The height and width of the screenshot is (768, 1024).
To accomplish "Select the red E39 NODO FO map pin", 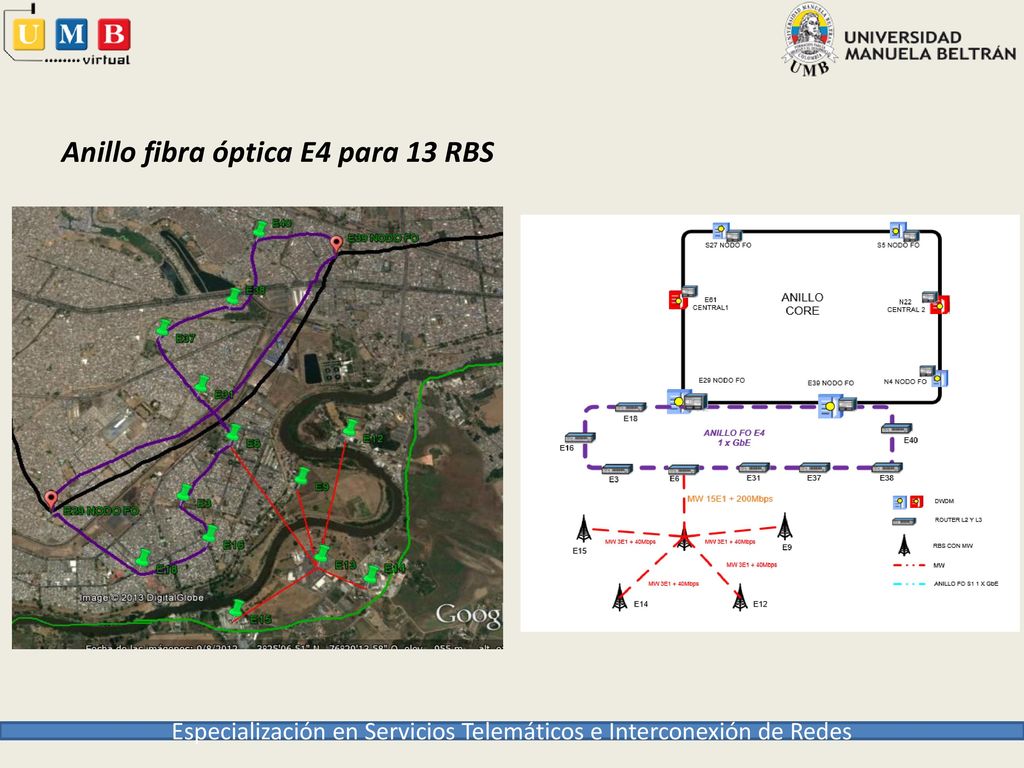I will (x=336, y=244).
